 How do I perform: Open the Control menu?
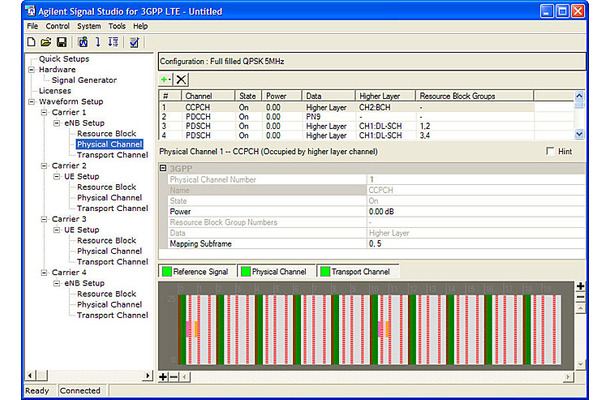click(x=58, y=26)
